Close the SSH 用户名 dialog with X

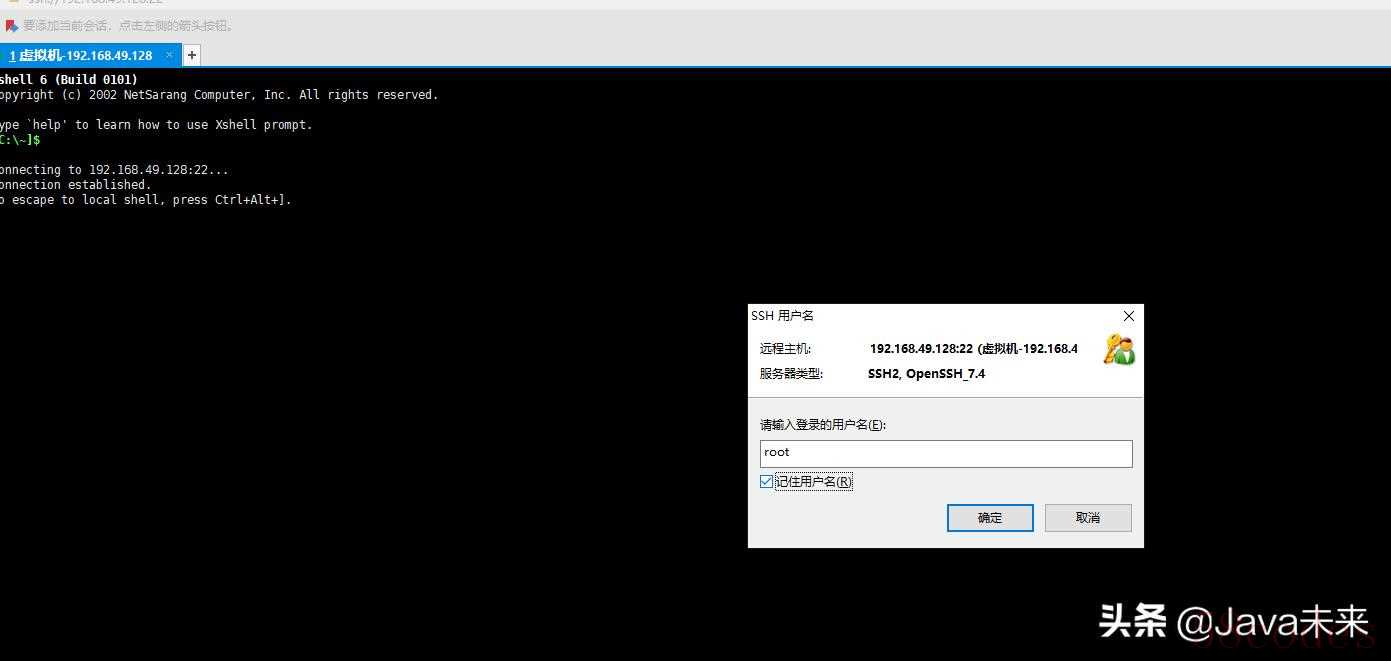[x=1128, y=316]
